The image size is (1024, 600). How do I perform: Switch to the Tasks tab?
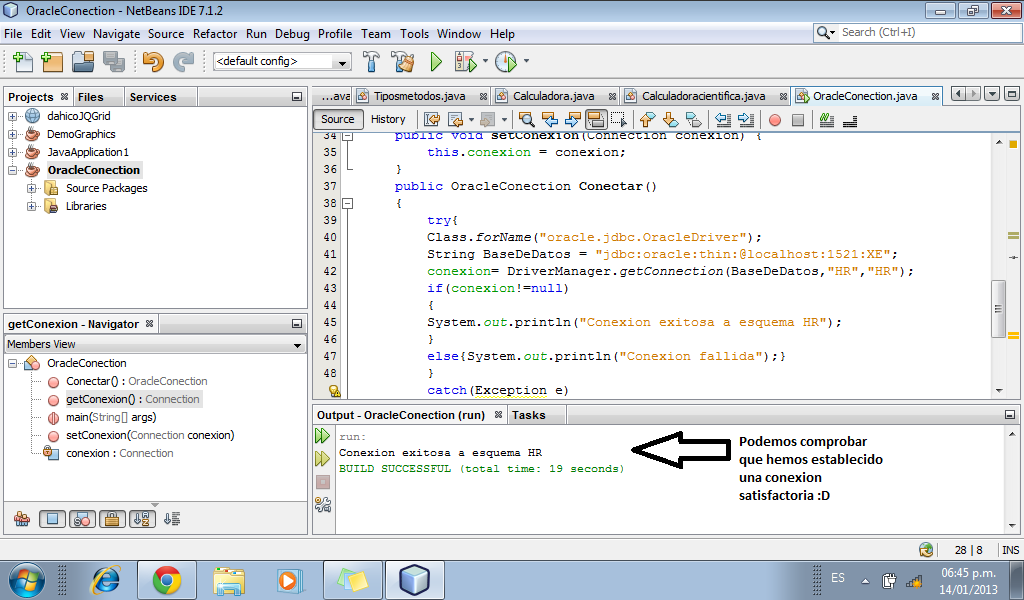(528, 414)
